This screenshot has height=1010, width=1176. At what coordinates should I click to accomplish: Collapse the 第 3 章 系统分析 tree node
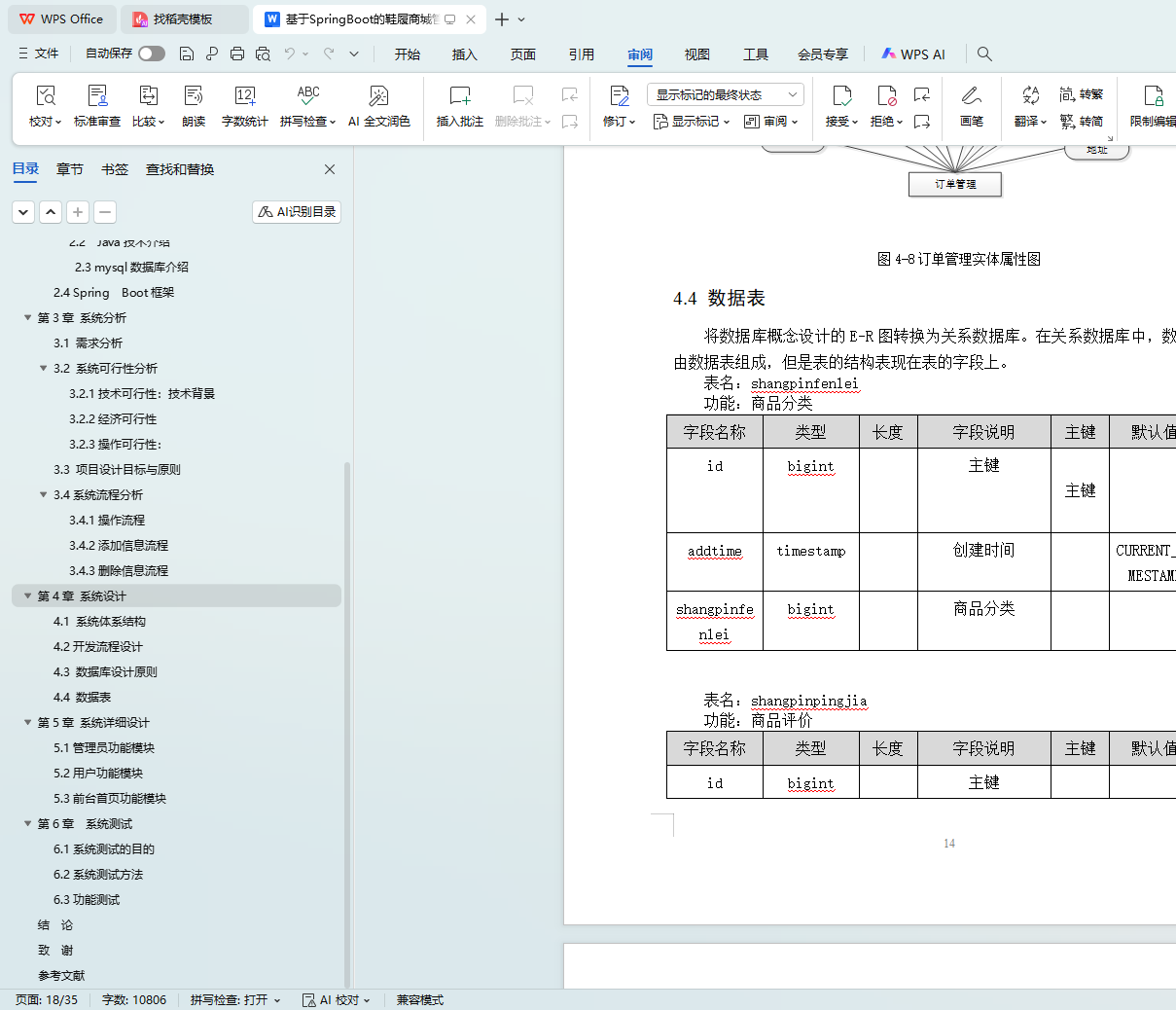pyautogui.click(x=28, y=318)
